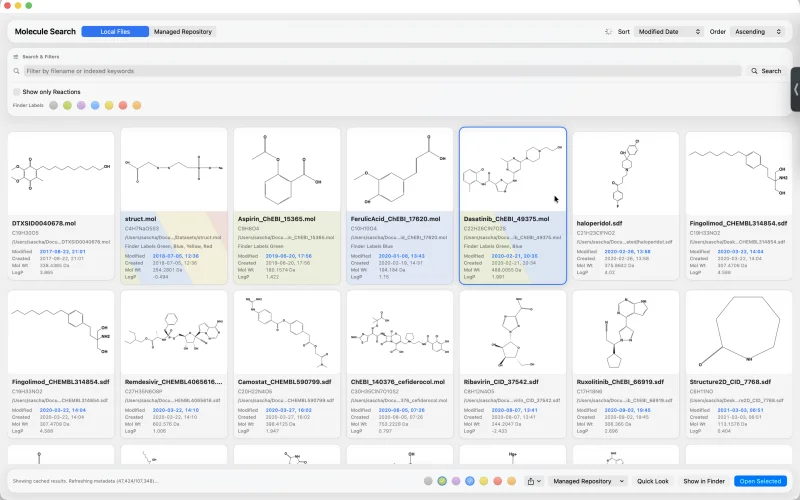Select the Aspirin_ChEBI_15365.mol structure thumbnail
Screen dimensions: 800x500
[287, 169]
